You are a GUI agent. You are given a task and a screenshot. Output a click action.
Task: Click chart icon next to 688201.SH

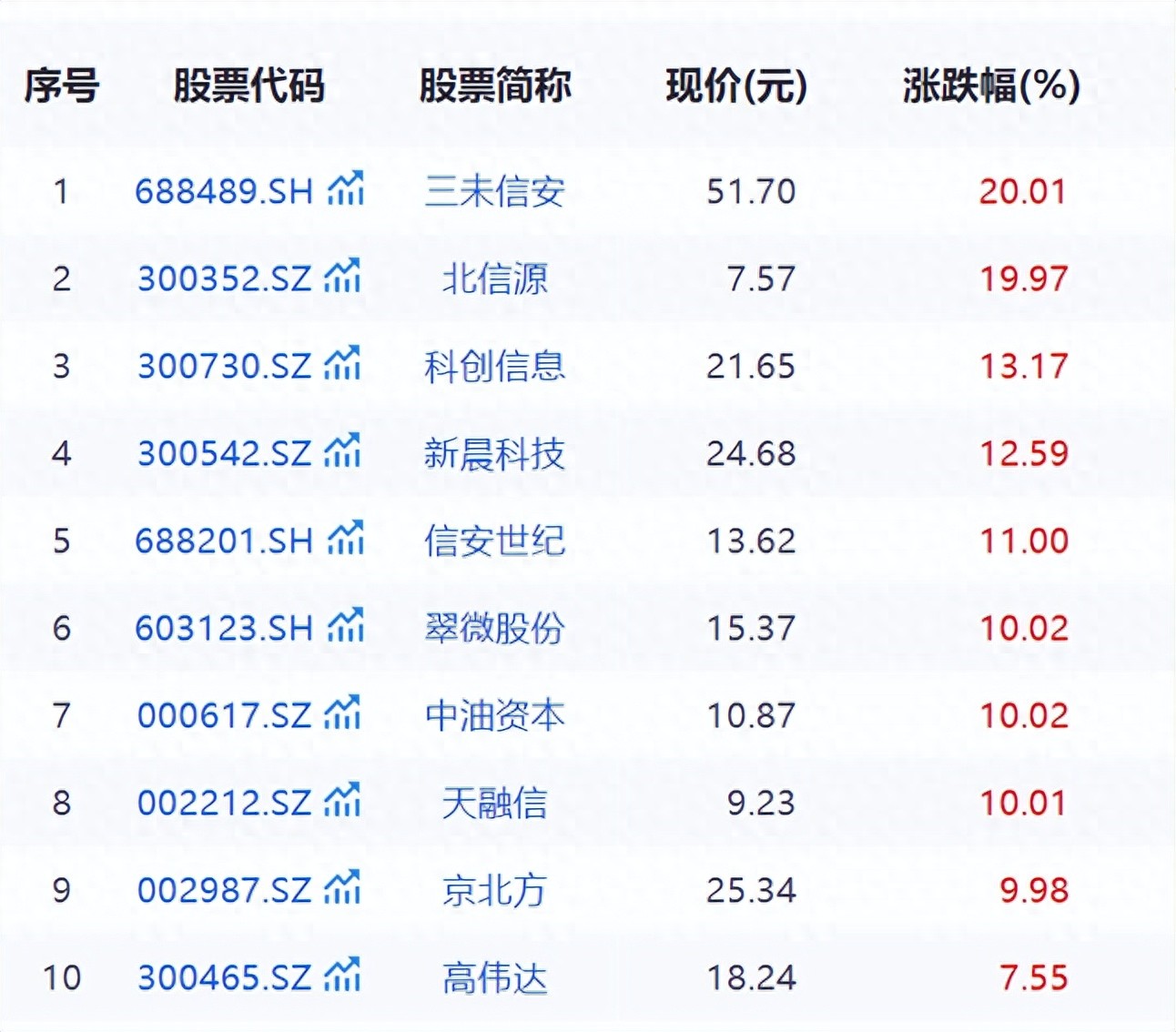click(346, 539)
